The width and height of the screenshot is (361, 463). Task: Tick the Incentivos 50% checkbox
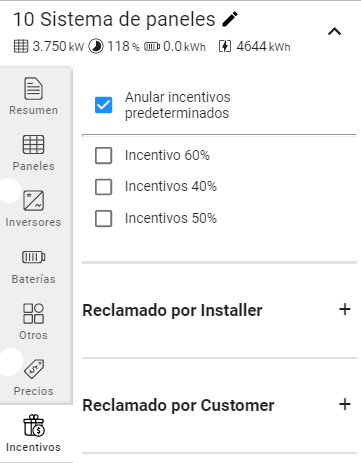[x=103, y=219]
